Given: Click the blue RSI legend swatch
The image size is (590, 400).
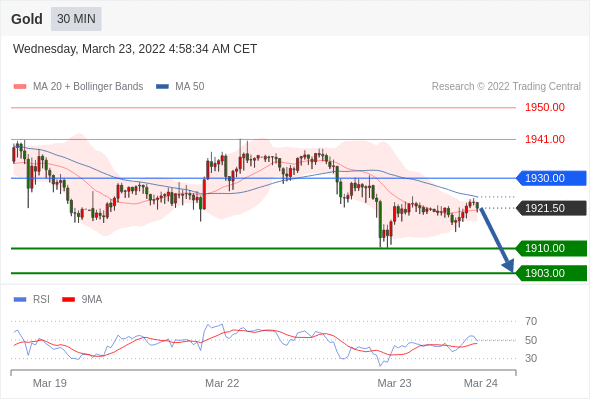Looking at the screenshot, I should coord(20,300).
